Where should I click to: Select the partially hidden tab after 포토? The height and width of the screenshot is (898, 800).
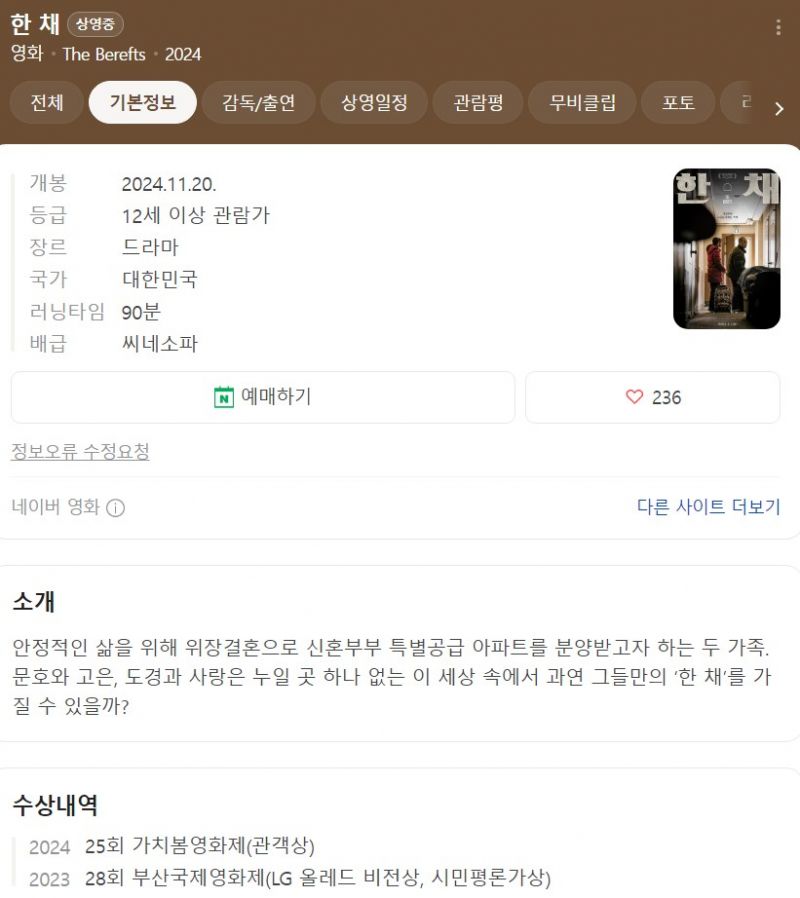click(x=743, y=103)
